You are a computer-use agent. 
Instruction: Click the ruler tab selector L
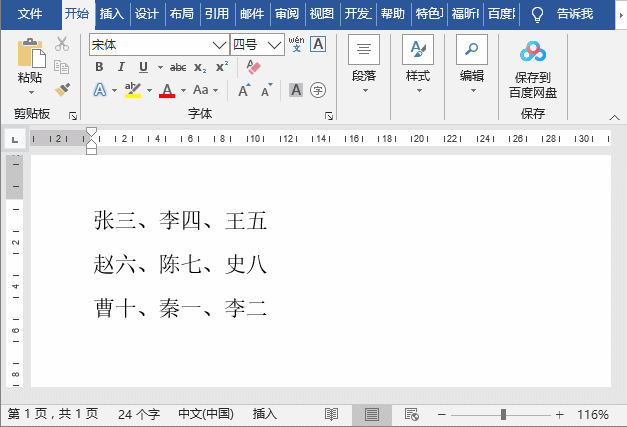(15, 139)
